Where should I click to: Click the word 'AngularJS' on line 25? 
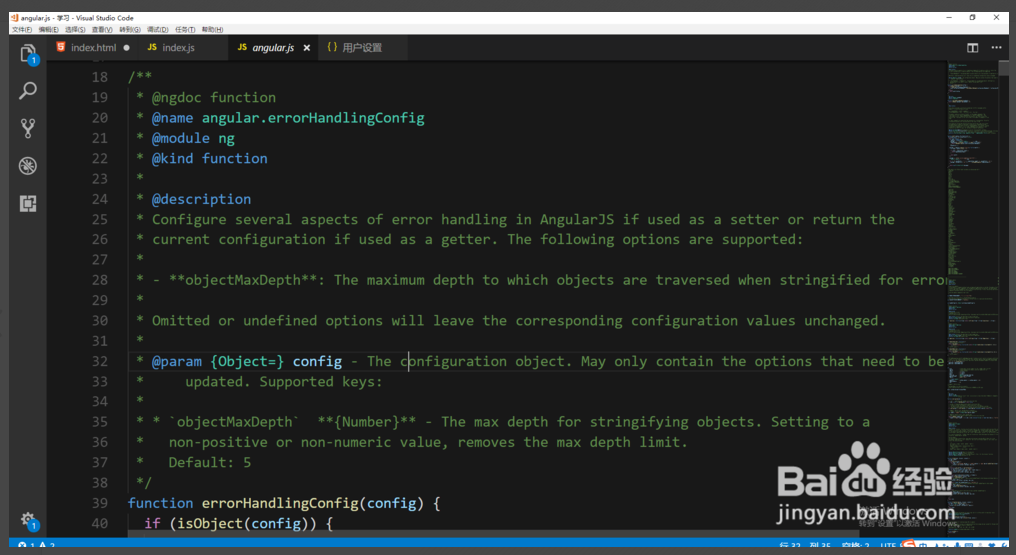pos(577,219)
